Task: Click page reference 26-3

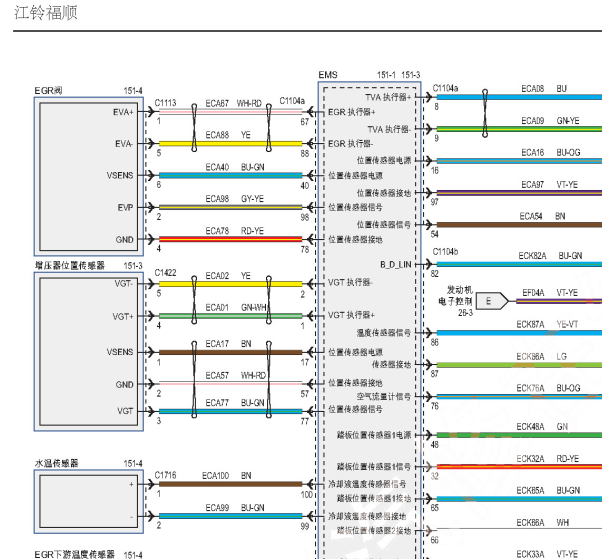Action: [x=465, y=313]
